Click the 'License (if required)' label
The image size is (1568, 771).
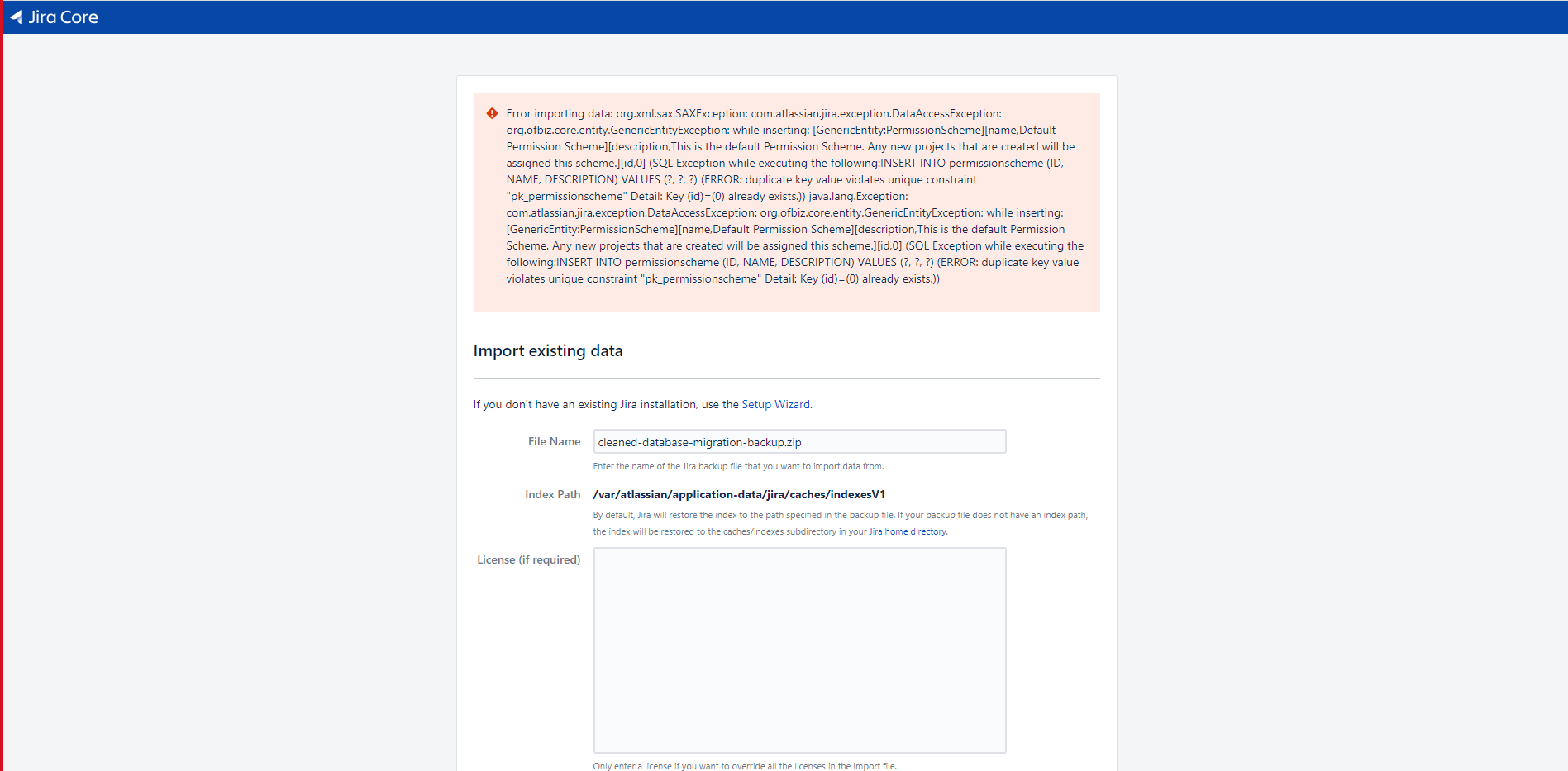pos(528,559)
